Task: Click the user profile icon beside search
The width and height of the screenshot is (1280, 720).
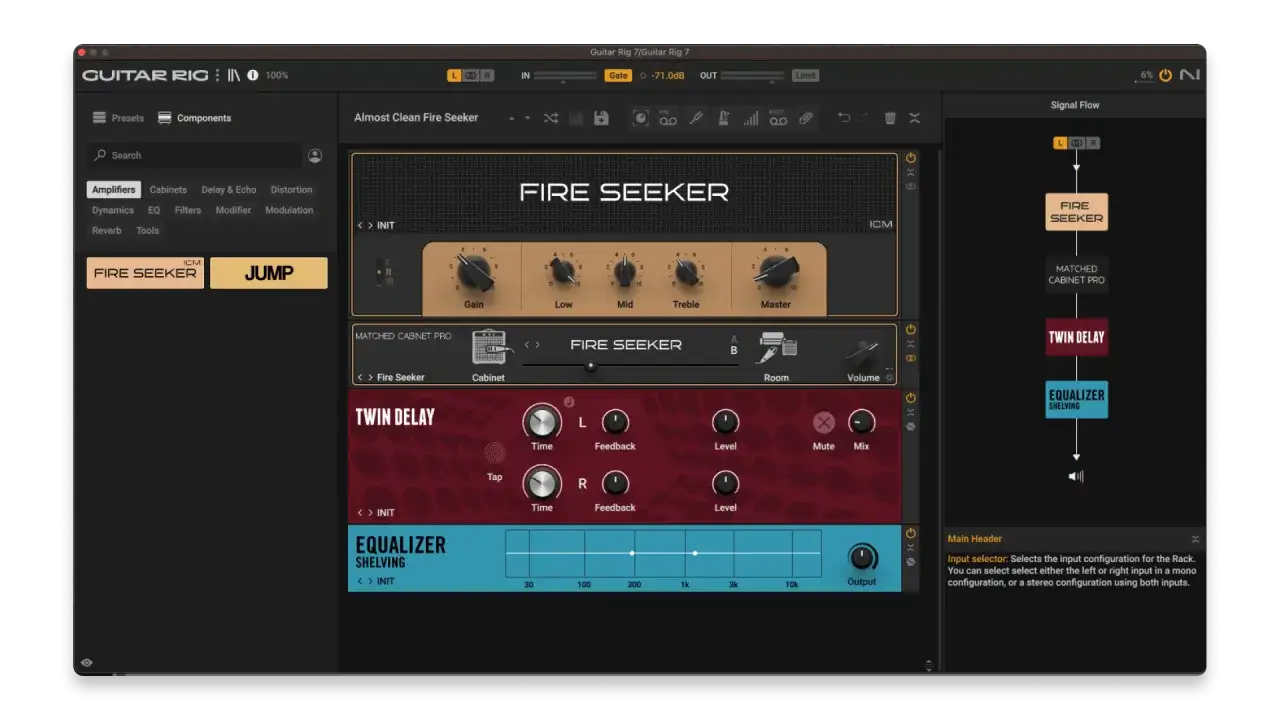Action: 315,155
